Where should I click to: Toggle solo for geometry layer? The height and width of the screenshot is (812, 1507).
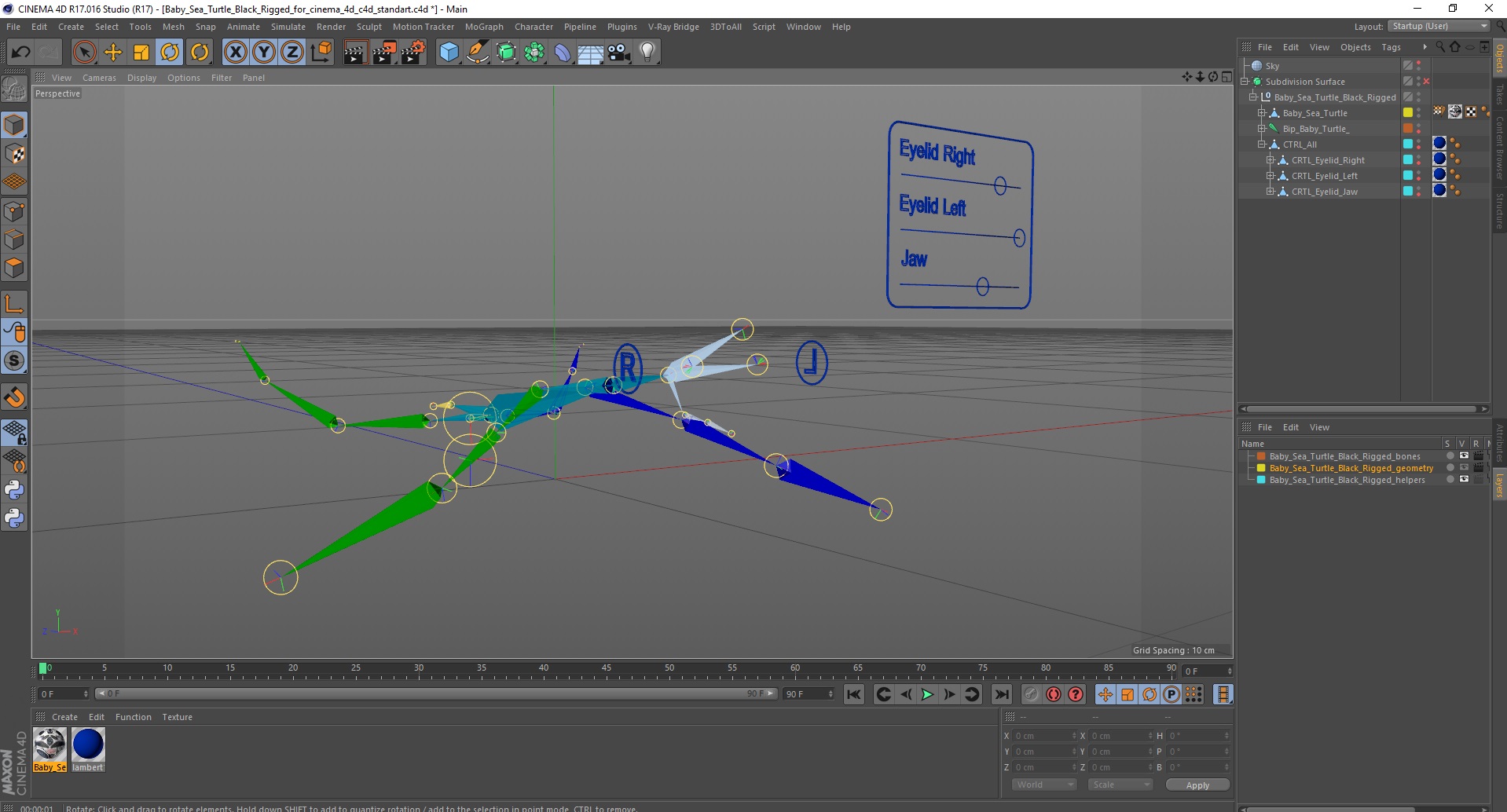[1450, 468]
